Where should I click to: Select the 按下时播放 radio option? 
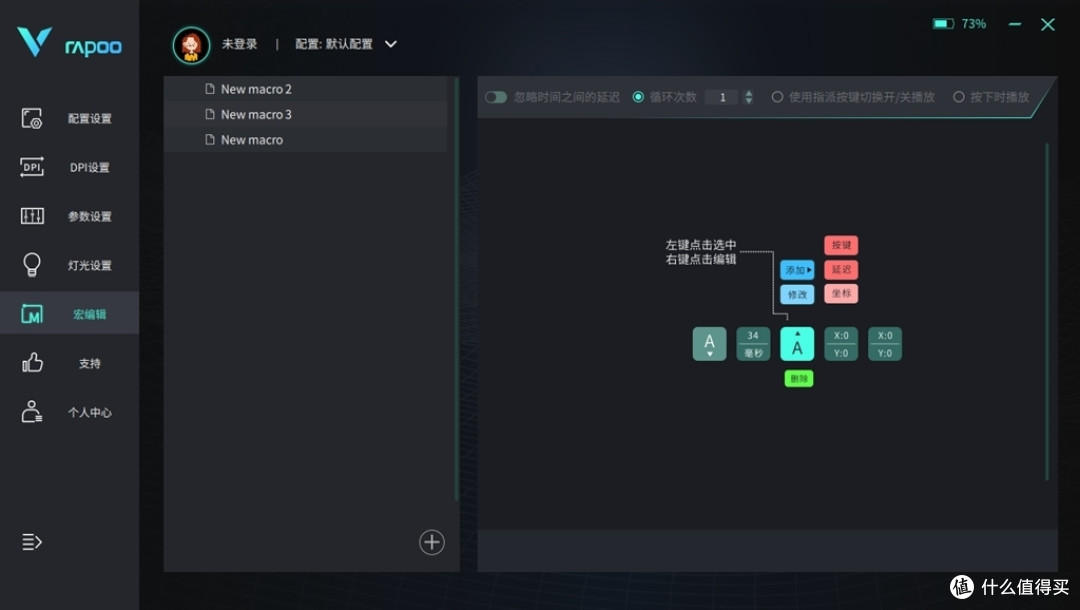(959, 97)
